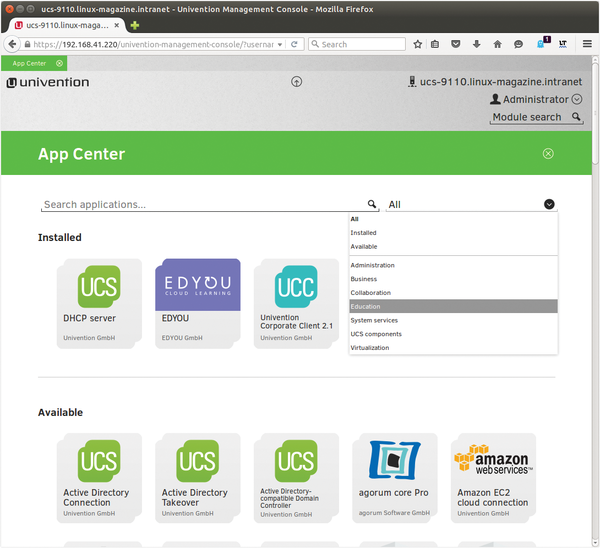The image size is (600, 548).
Task: Toggle the category filter dropdown arrow
Action: pos(549,204)
